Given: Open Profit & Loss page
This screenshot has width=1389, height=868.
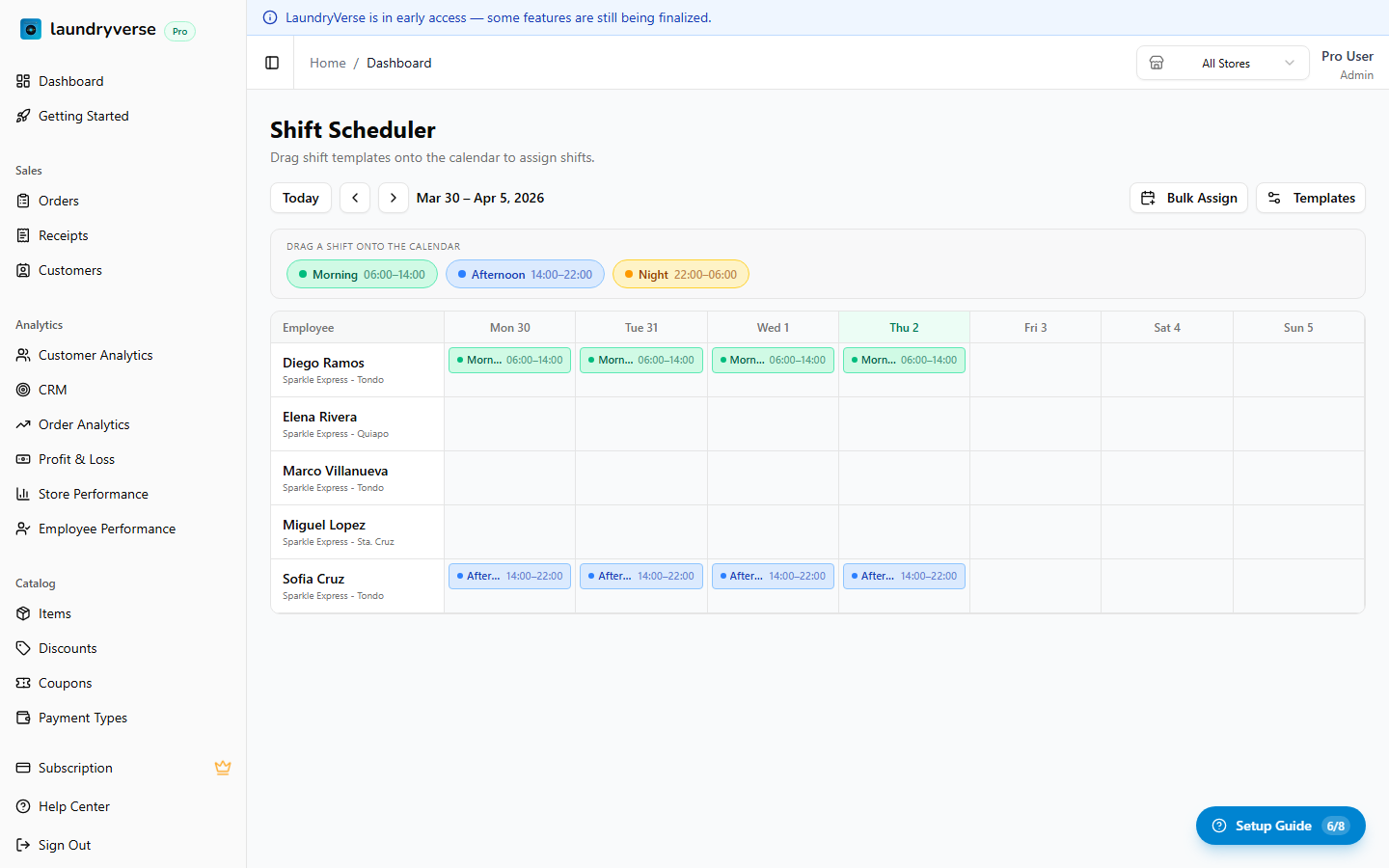Looking at the screenshot, I should tap(76, 459).
